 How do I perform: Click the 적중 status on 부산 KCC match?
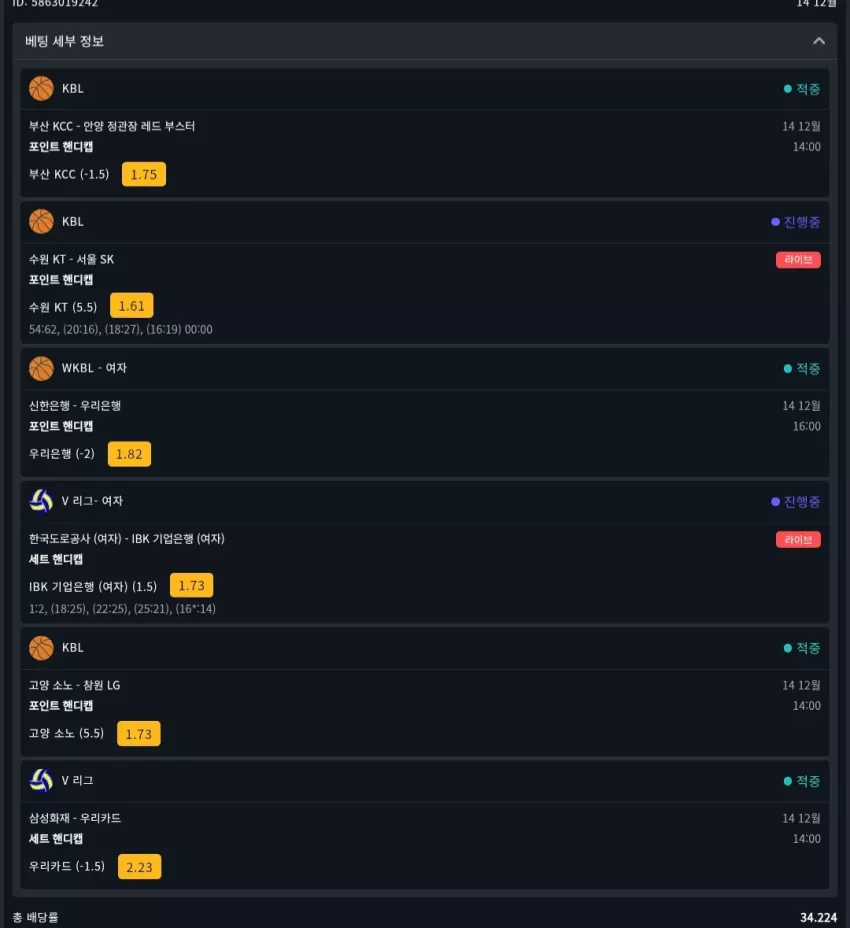pyautogui.click(x=802, y=89)
